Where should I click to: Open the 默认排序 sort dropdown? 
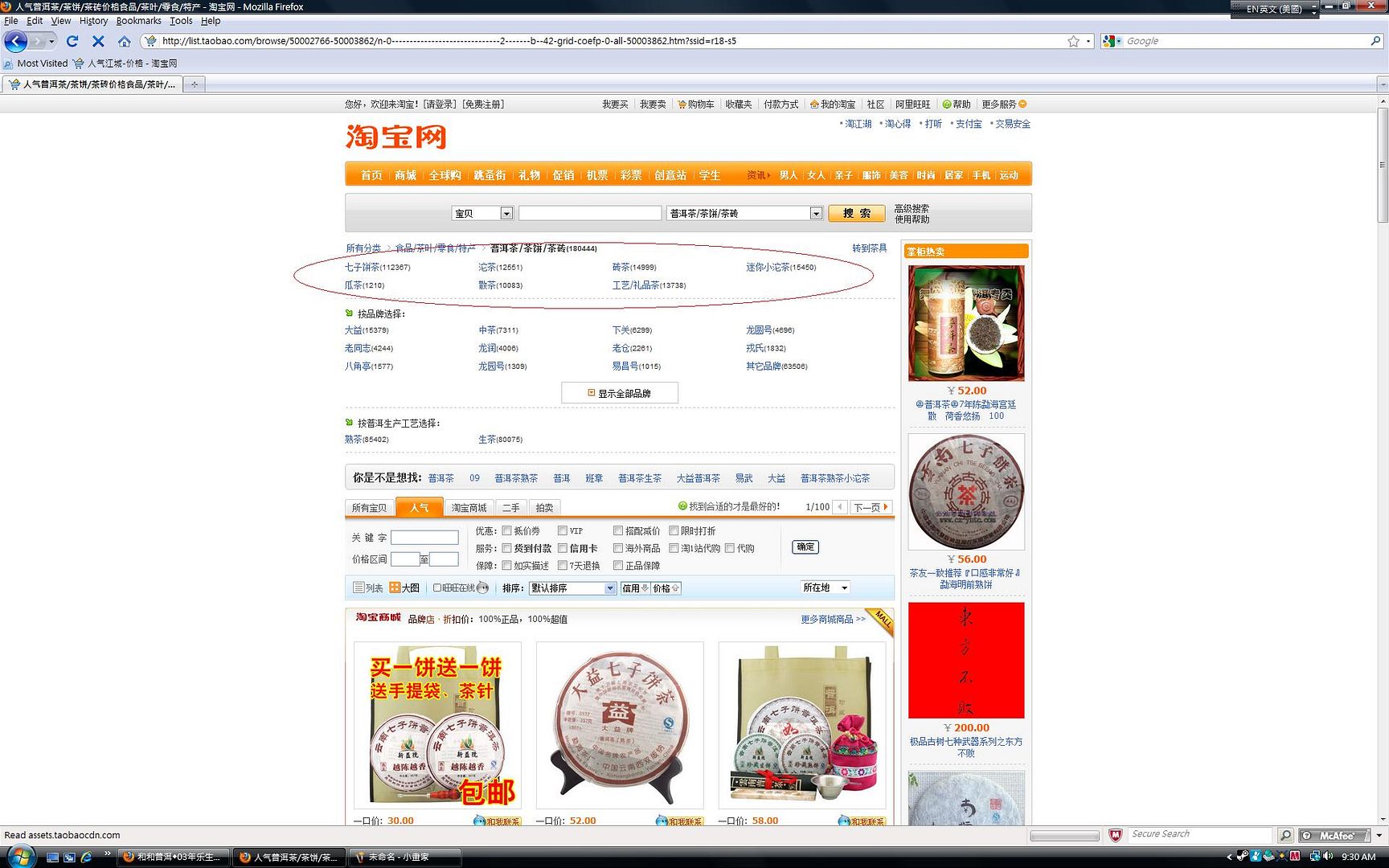tap(572, 588)
